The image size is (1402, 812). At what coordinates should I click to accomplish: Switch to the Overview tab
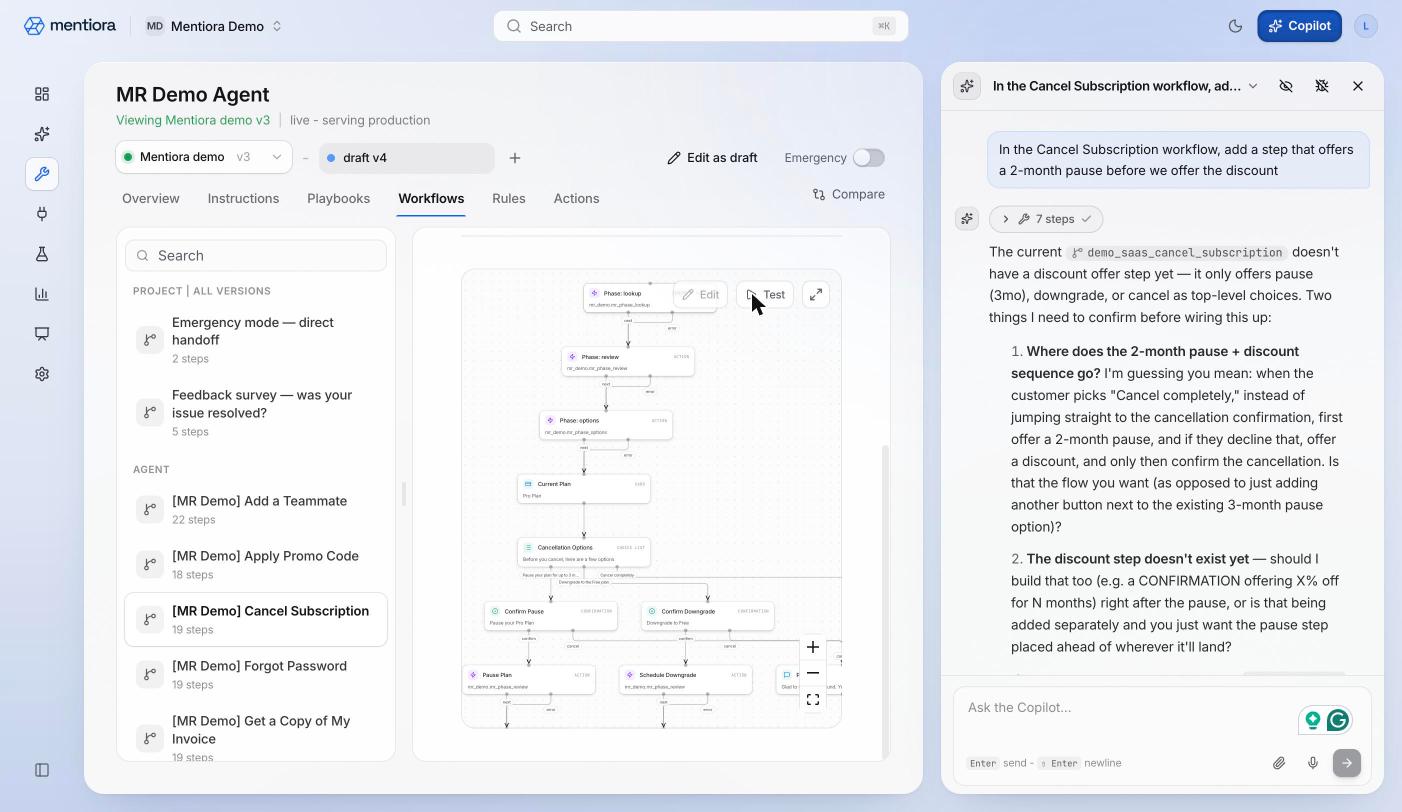coord(151,198)
